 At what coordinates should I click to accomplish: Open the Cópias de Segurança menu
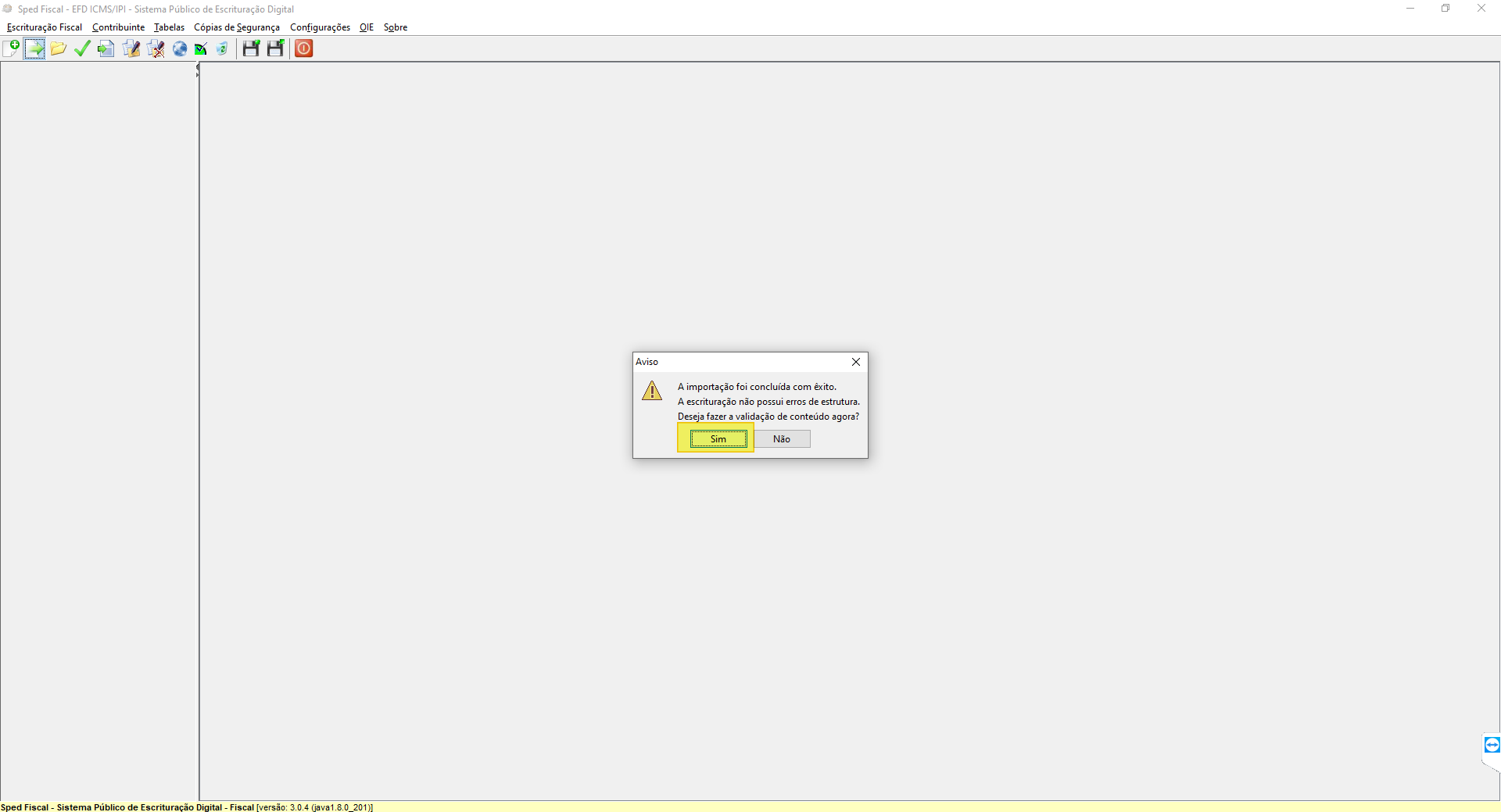237,27
